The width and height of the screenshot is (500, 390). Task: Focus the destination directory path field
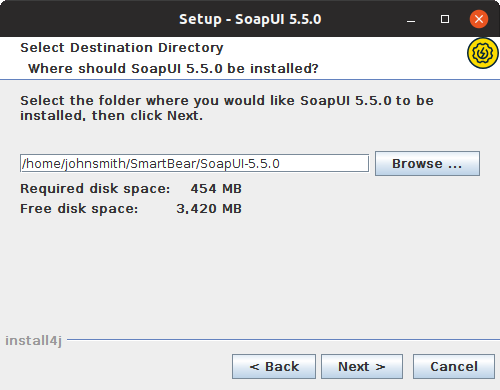pyautogui.click(x=194, y=163)
